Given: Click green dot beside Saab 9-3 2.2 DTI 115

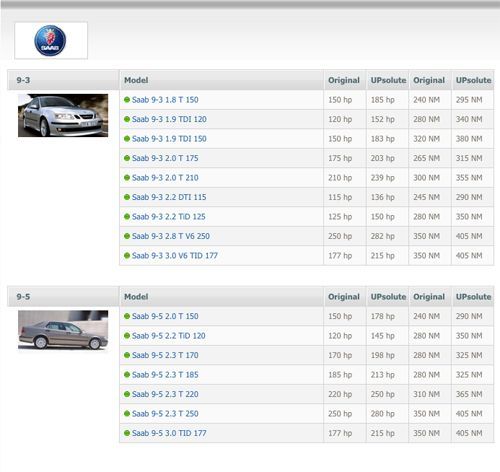Looking at the screenshot, I should pos(127,197).
